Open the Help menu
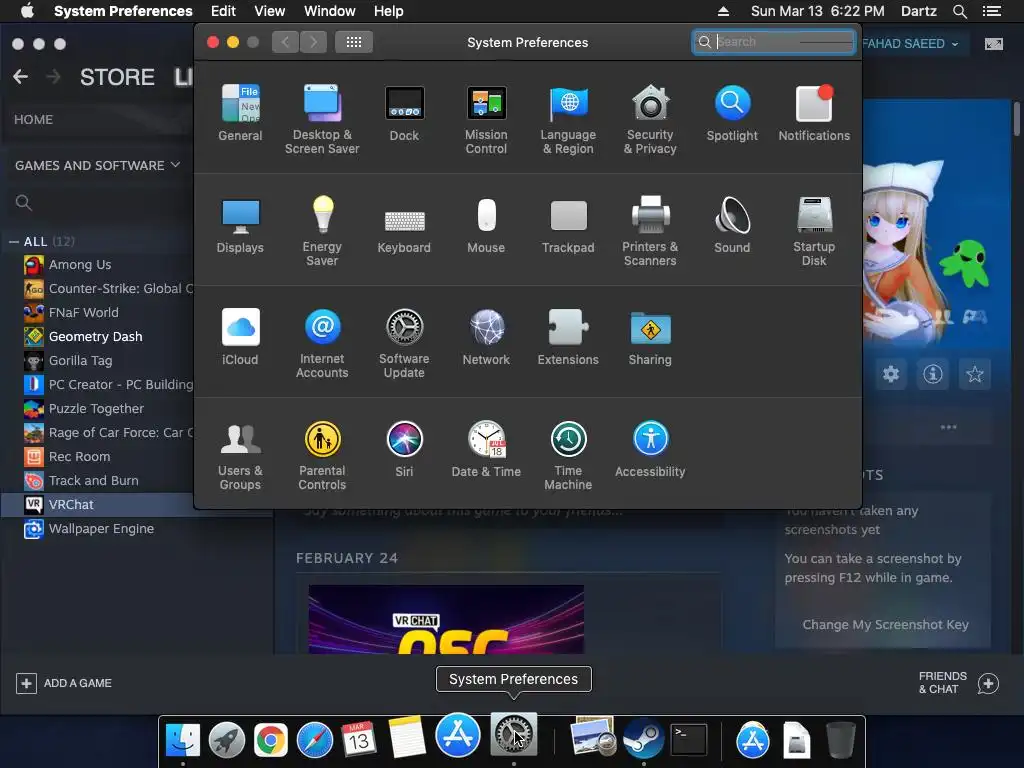The image size is (1024, 768). point(389,11)
